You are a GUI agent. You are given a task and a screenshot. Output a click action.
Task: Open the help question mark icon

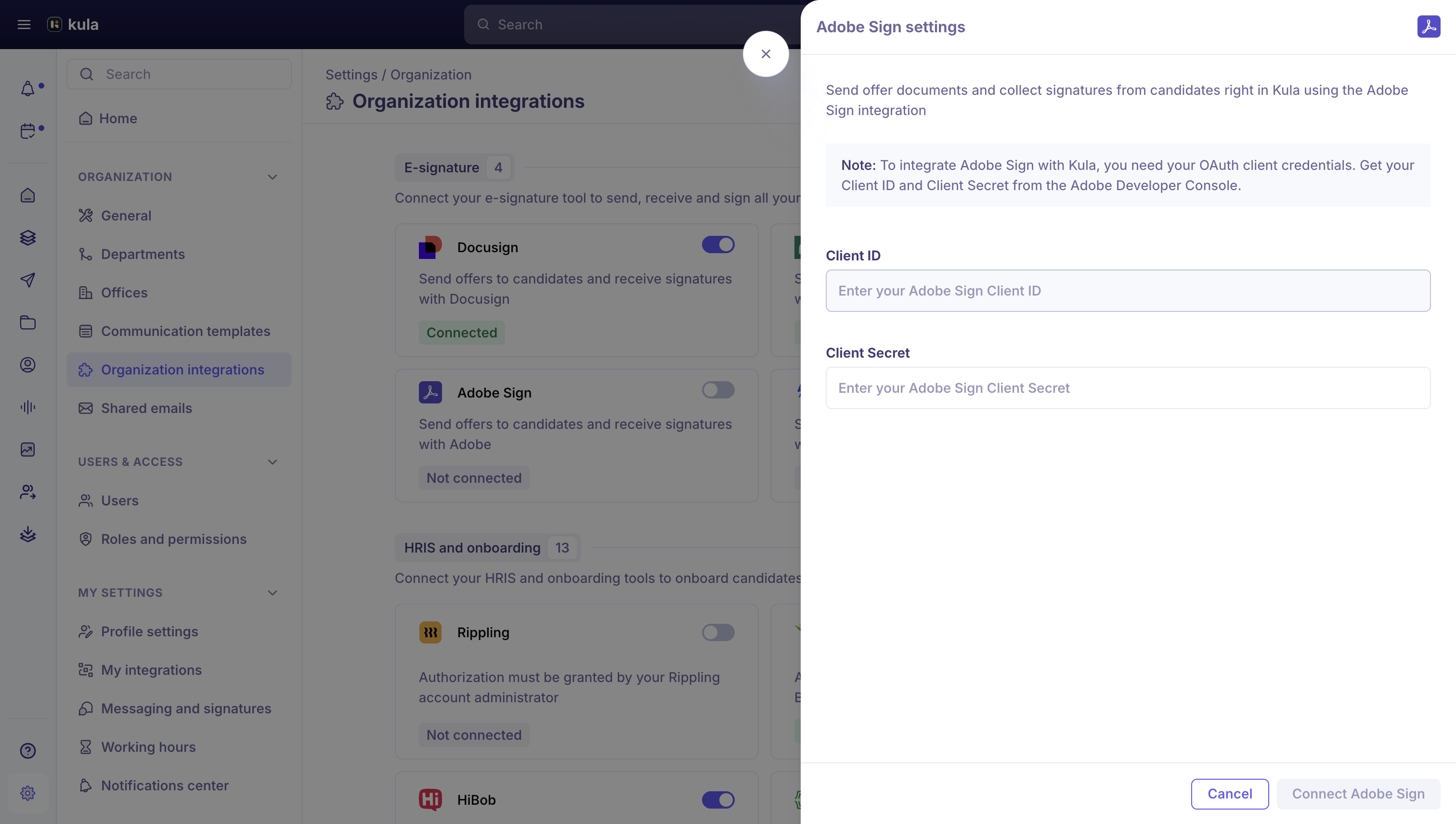(x=28, y=750)
